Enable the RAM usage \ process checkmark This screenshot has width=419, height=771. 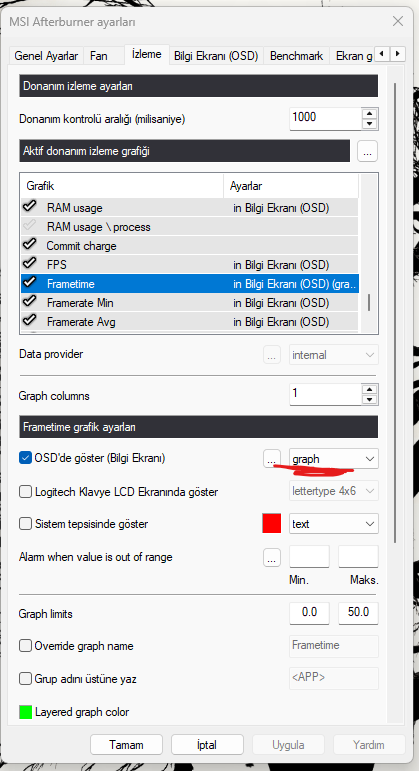pyautogui.click(x=30, y=226)
